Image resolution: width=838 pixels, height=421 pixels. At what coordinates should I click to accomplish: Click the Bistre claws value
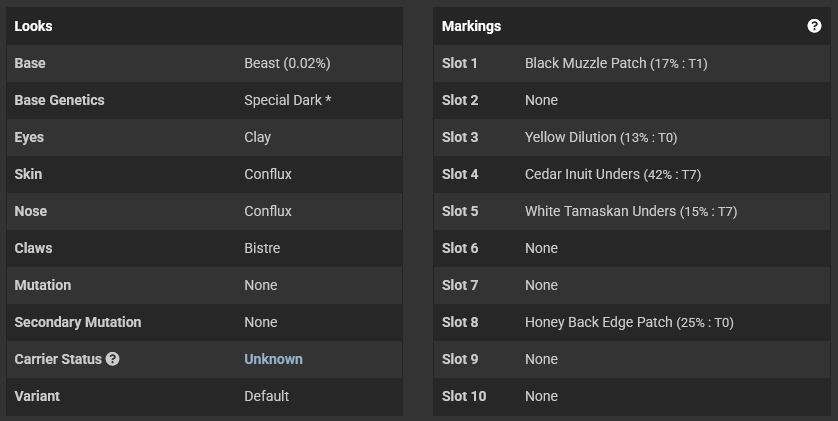[x=262, y=248]
